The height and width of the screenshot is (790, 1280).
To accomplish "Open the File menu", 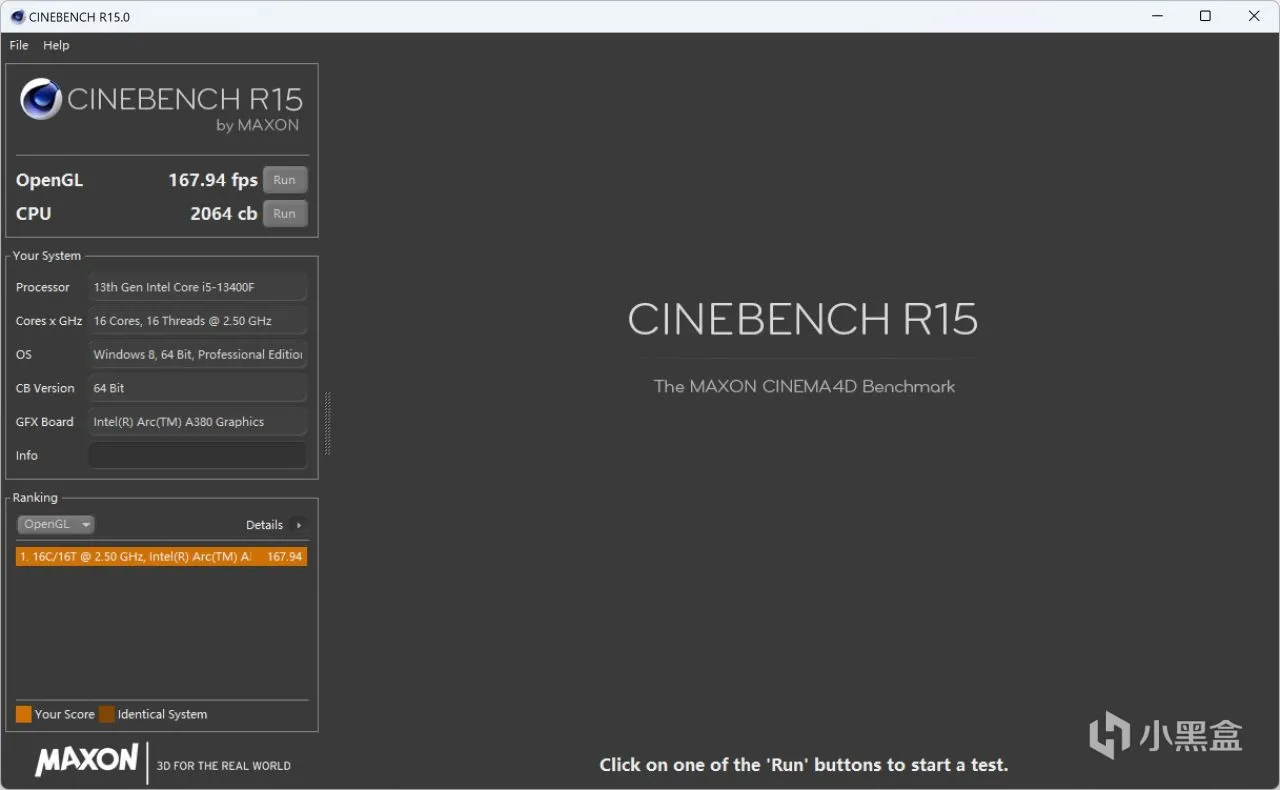I will coord(19,45).
